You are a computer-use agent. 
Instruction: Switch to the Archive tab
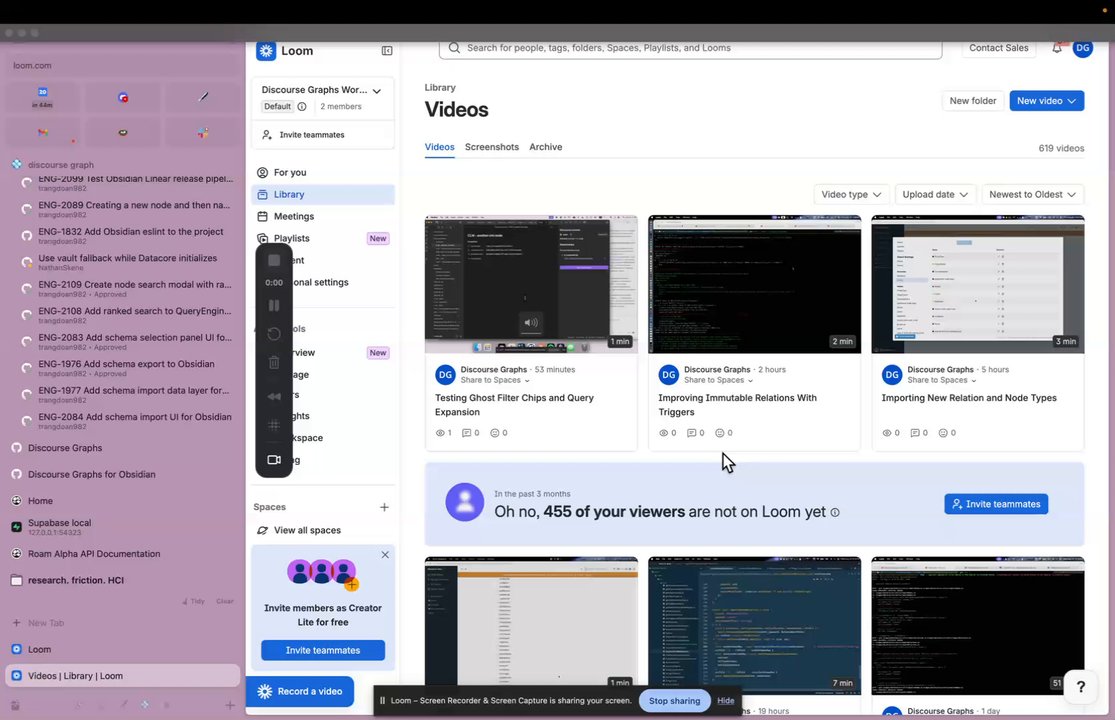(x=545, y=147)
